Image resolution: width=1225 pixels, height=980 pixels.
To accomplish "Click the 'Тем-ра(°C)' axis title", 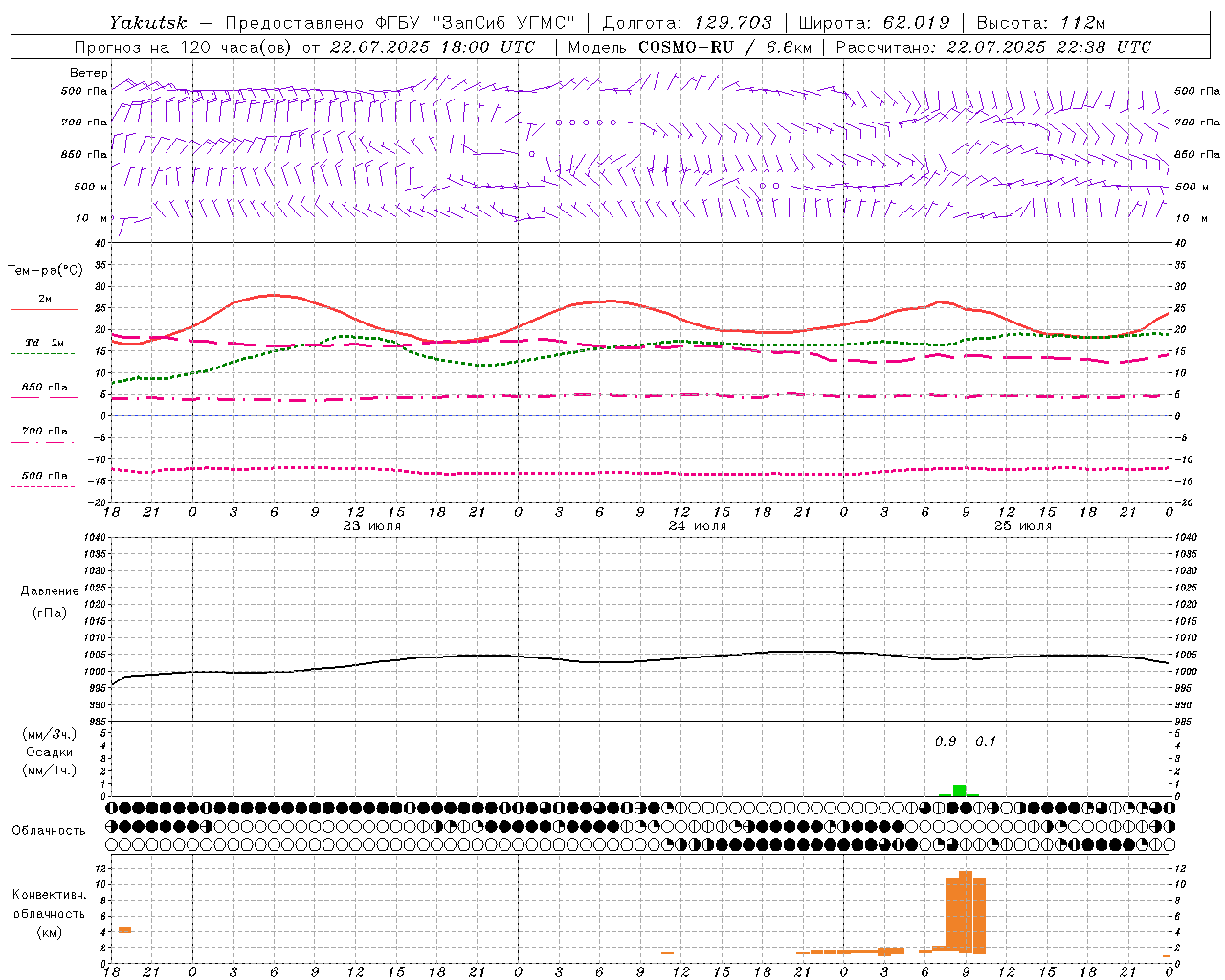I will coord(45,271).
